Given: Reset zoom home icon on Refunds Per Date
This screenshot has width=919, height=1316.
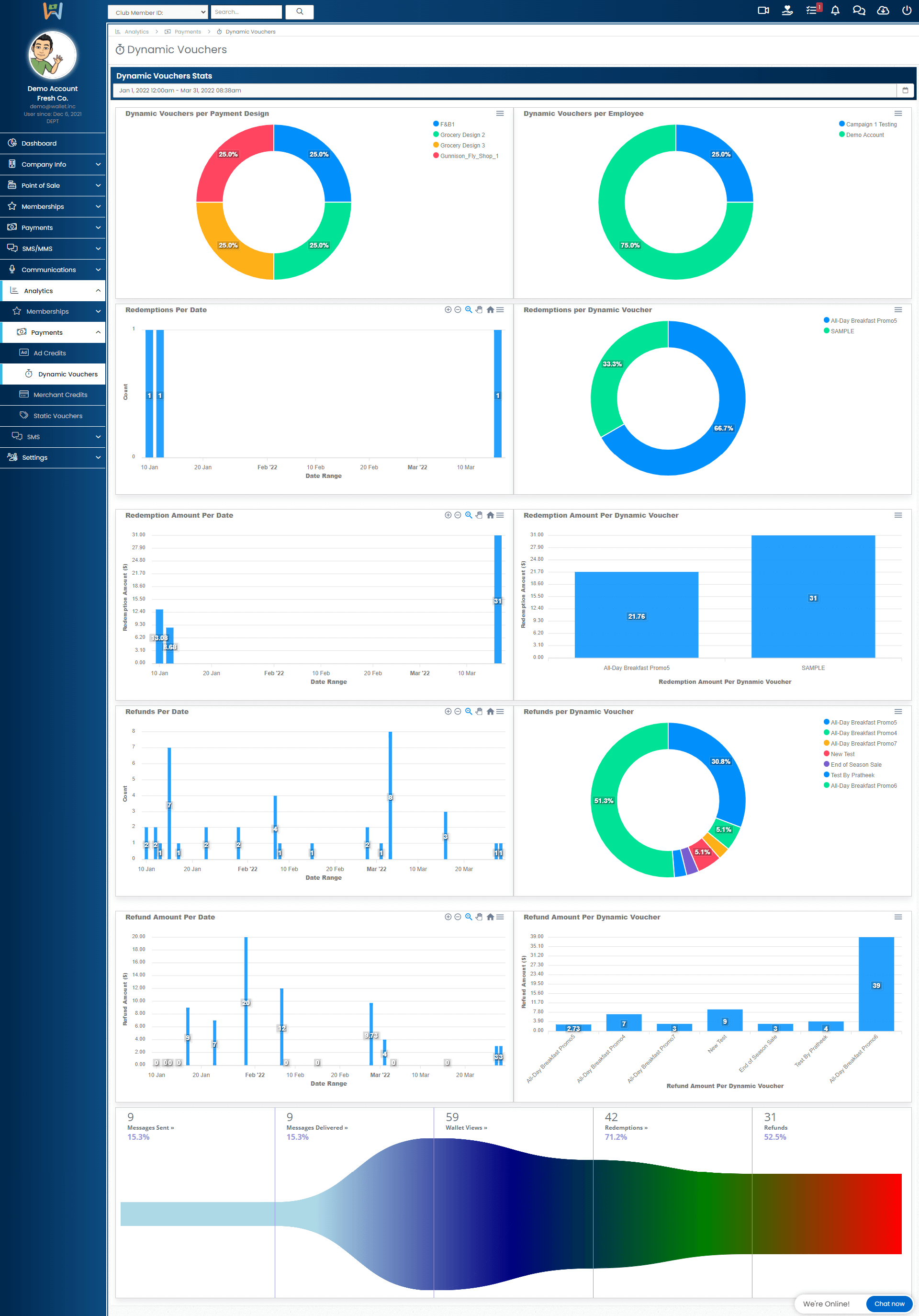Looking at the screenshot, I should (x=490, y=711).
